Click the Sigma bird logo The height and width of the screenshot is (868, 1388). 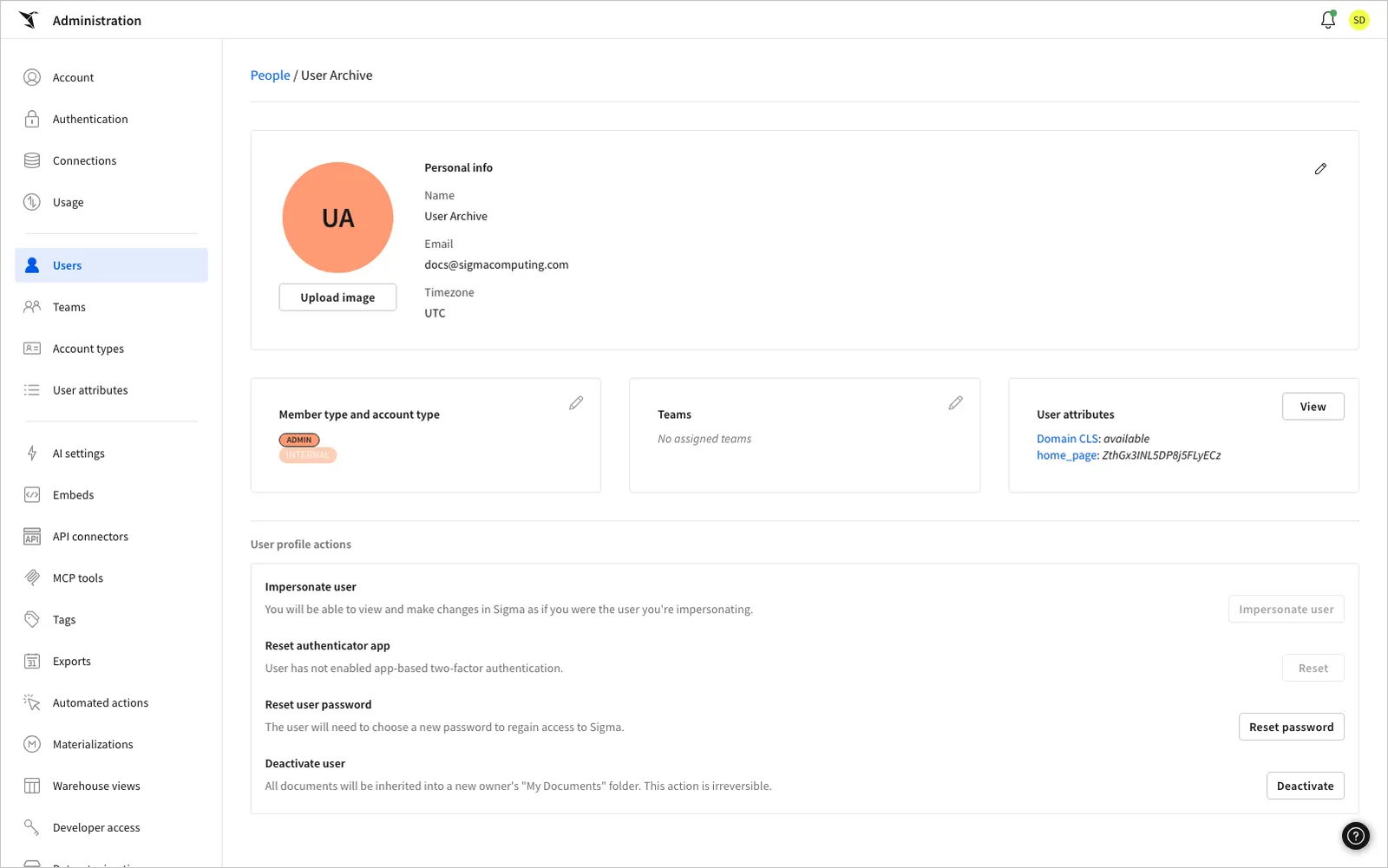[29, 20]
